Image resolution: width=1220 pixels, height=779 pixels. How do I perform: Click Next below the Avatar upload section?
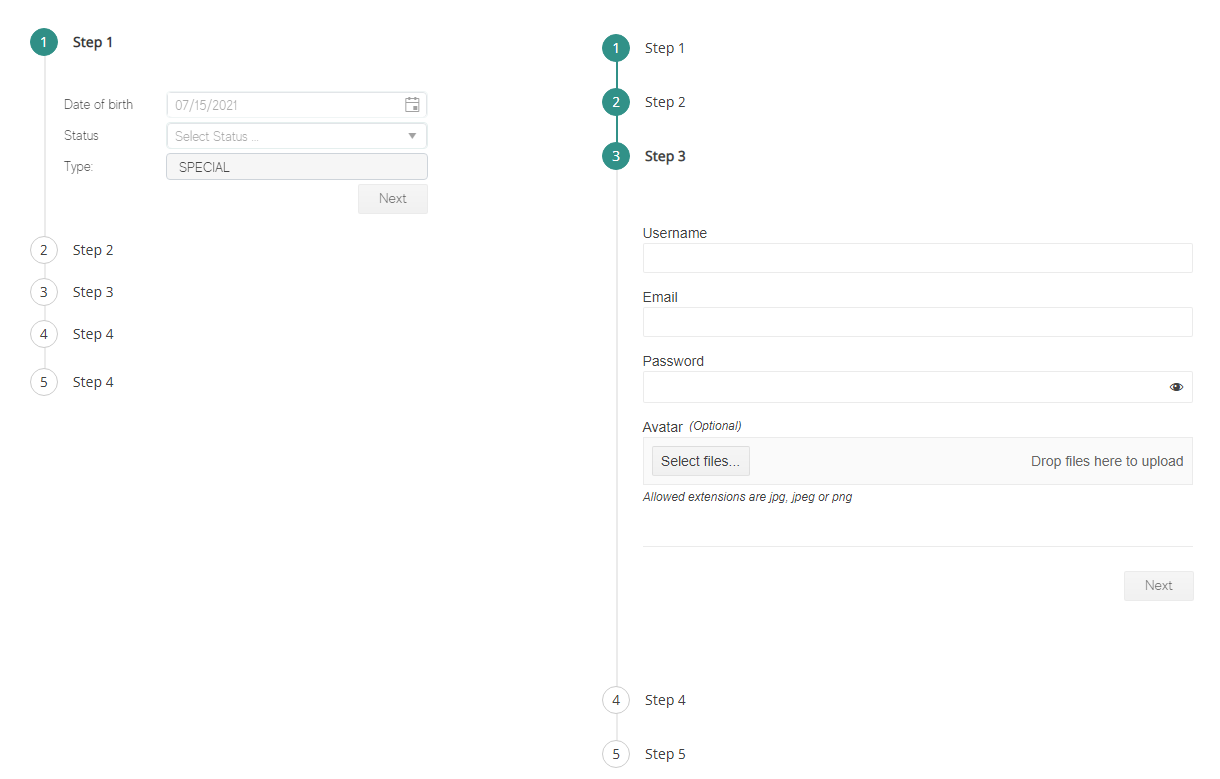tap(1158, 586)
